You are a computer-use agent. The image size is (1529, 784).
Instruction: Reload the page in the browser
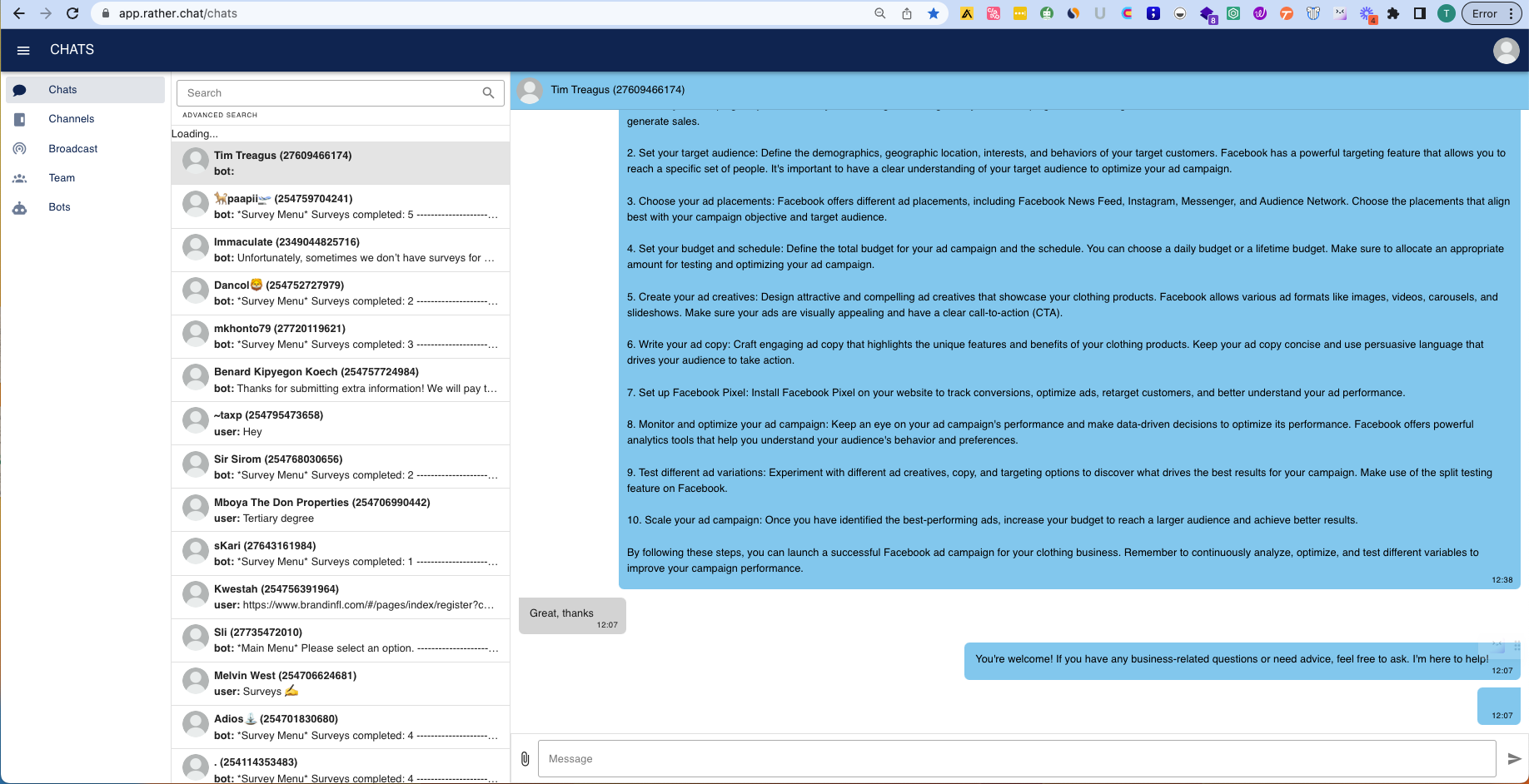pos(72,13)
